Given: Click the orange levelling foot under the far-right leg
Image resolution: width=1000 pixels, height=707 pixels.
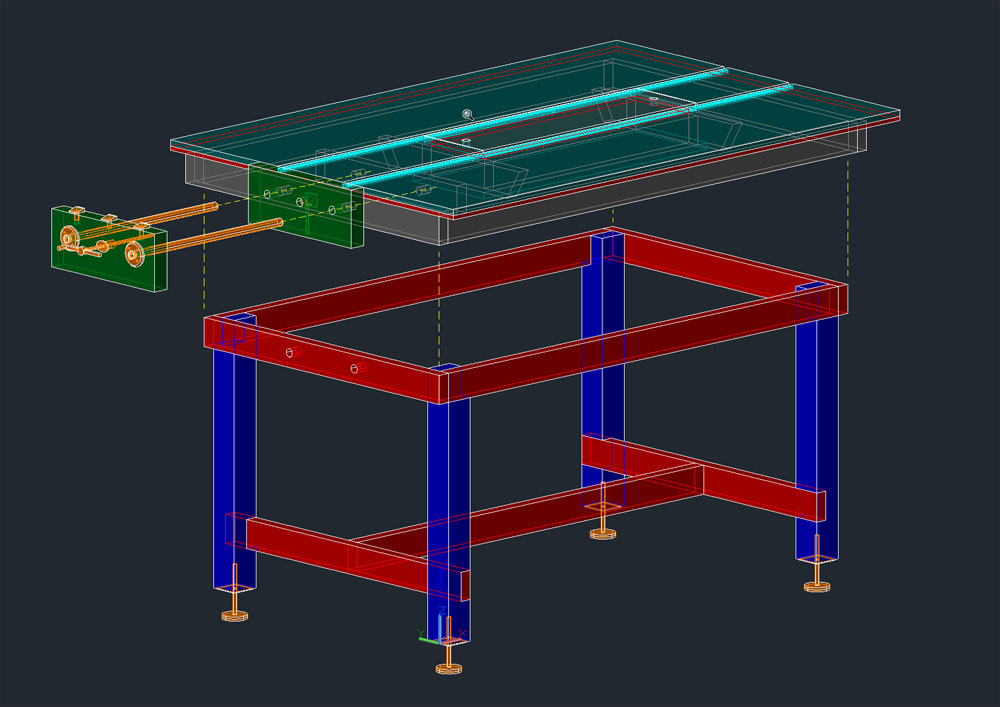Looking at the screenshot, I should point(818,581).
